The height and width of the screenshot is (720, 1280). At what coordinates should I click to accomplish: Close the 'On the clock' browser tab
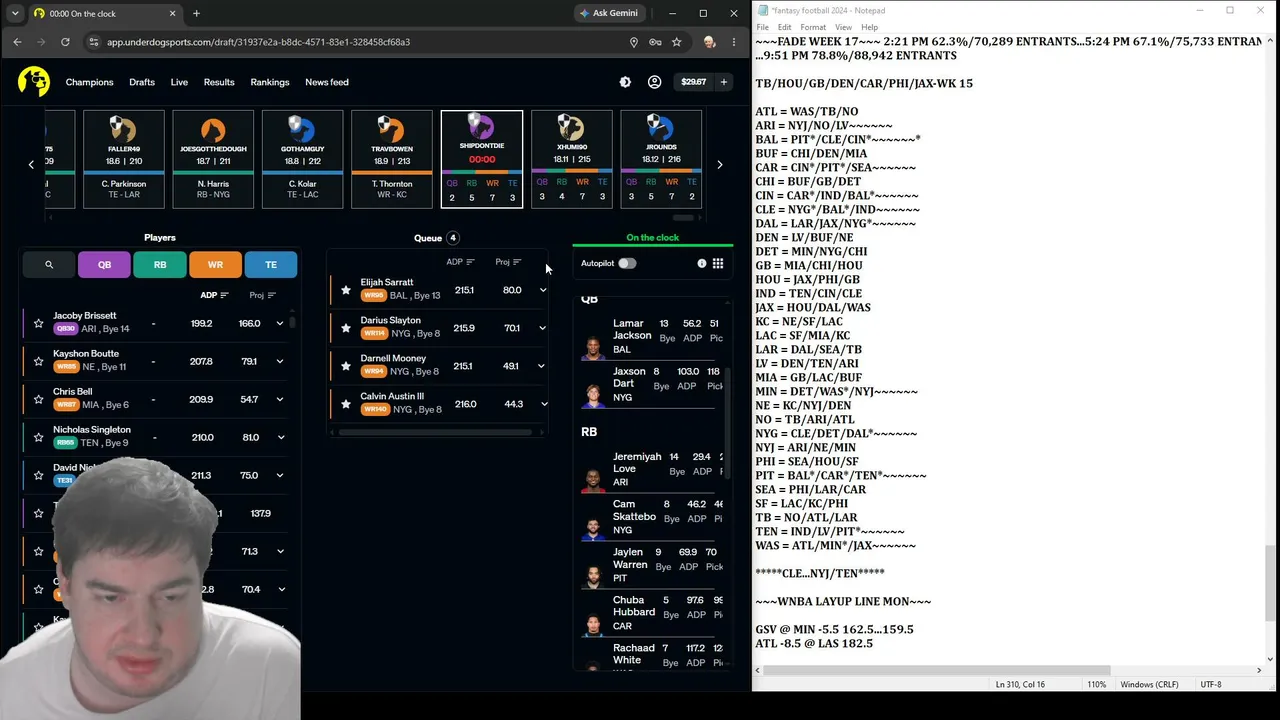click(172, 13)
